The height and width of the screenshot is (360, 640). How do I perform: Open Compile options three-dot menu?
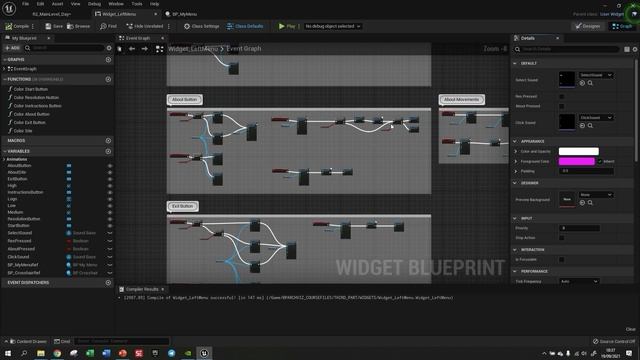[x=33, y=26]
